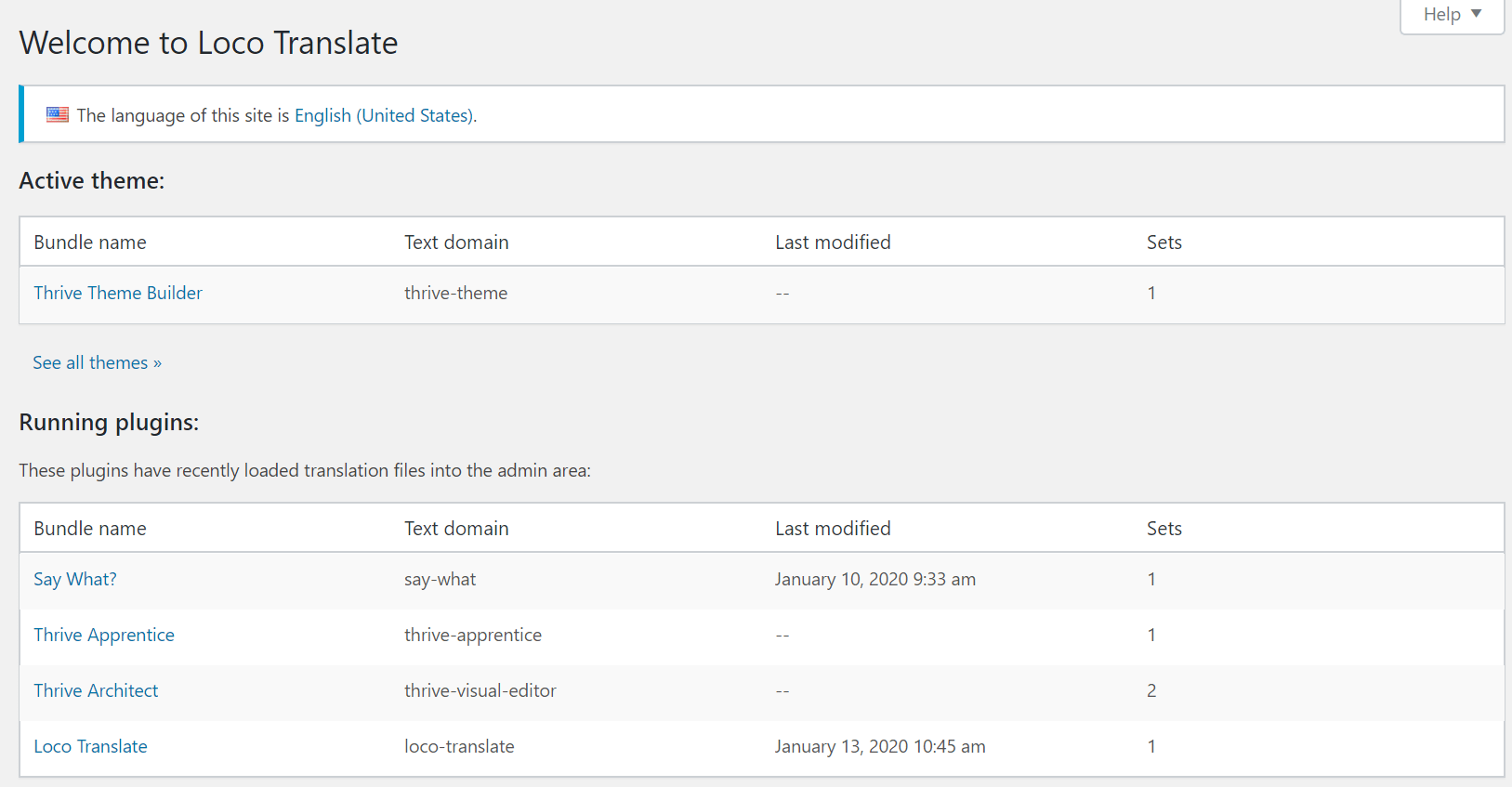Open the Thrive Theme Builder bundle
This screenshot has height=787, width=1512.
coord(118,293)
